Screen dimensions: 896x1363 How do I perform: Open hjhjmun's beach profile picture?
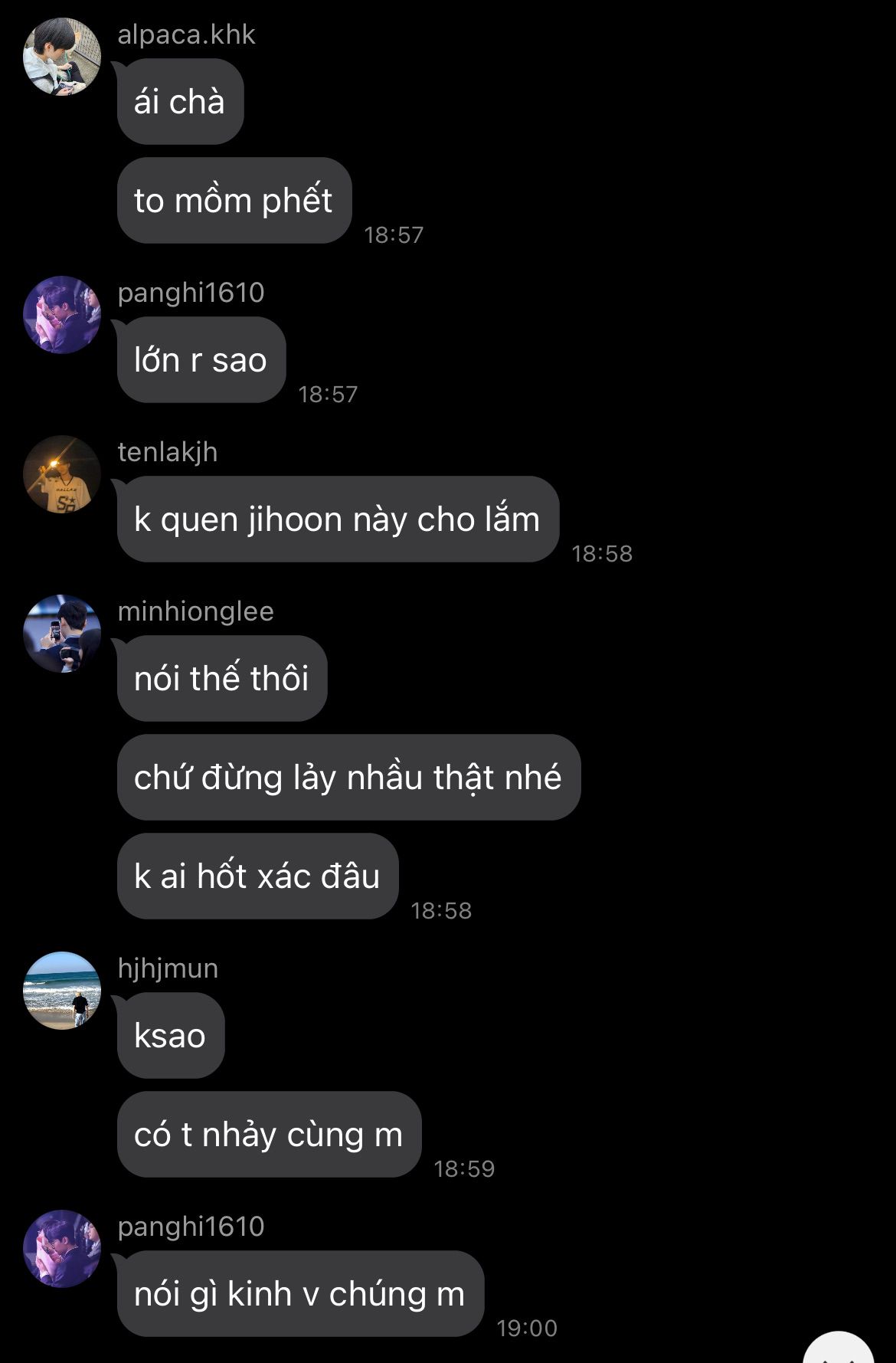point(62,991)
